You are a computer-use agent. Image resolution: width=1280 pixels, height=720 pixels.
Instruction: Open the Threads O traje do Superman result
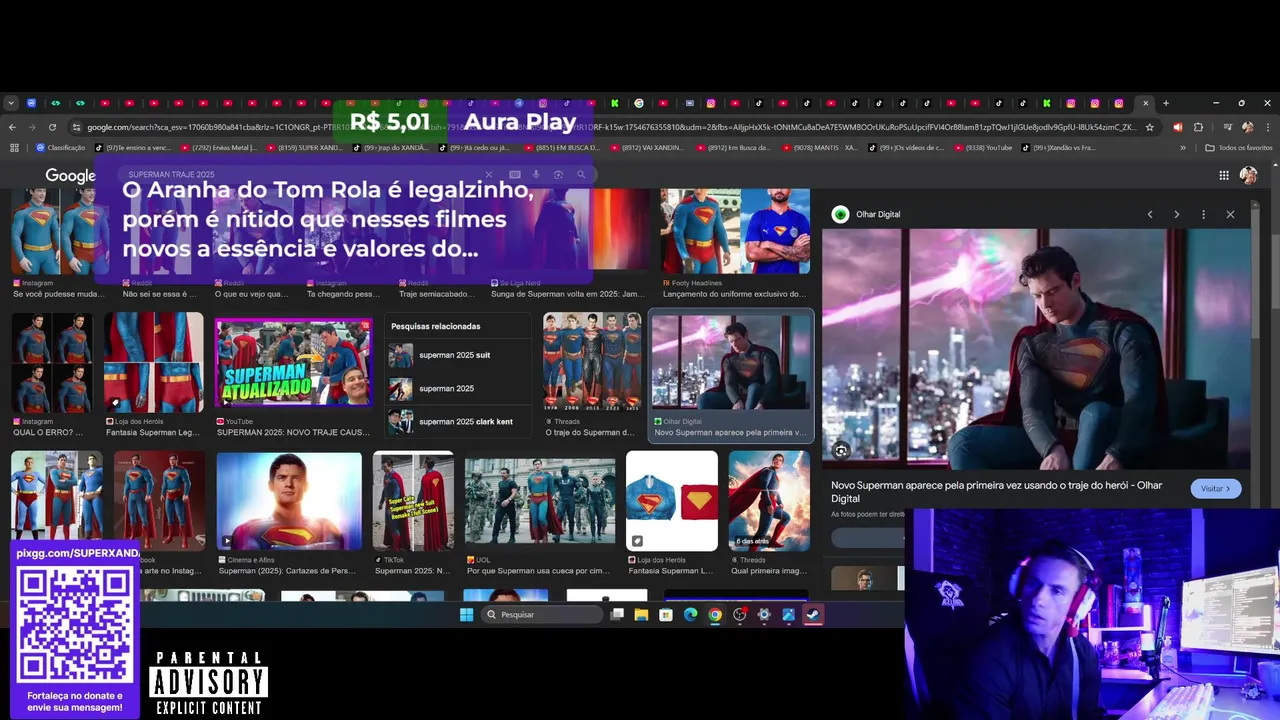click(592, 362)
